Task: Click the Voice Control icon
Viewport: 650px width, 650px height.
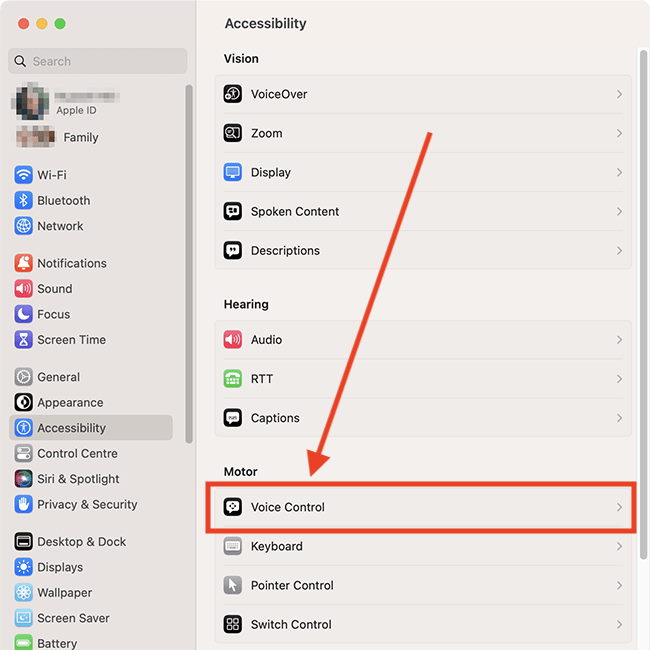Action: 233,507
